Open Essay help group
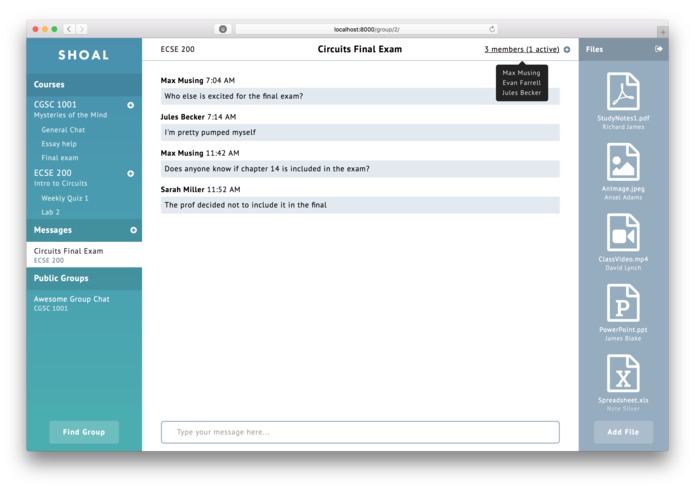This screenshot has height=494, width=695. pyautogui.click(x=59, y=144)
